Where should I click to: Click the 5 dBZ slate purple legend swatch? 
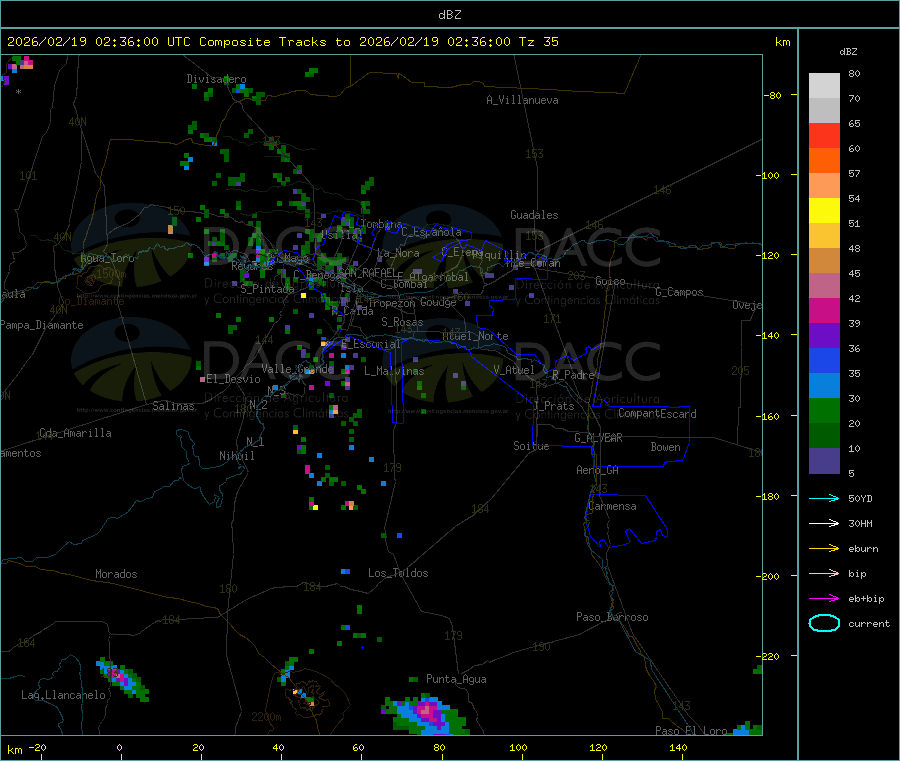[x=824, y=461]
